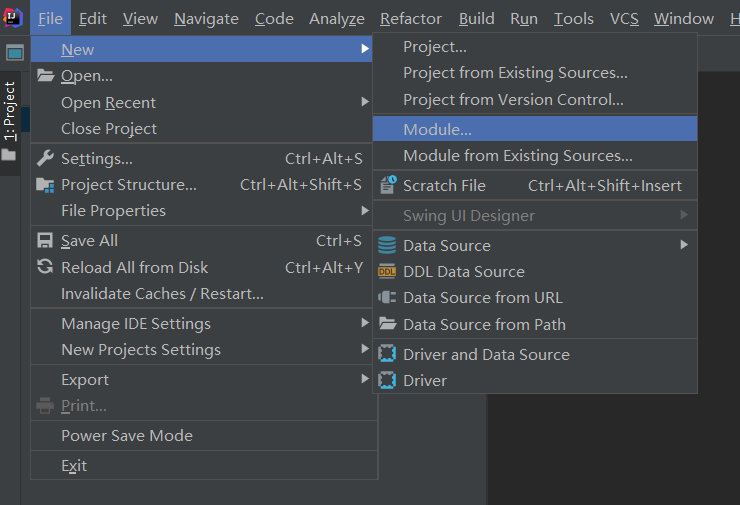Select Module... from the New submenu
Image resolution: width=740 pixels, height=505 pixels.
[x=437, y=129]
